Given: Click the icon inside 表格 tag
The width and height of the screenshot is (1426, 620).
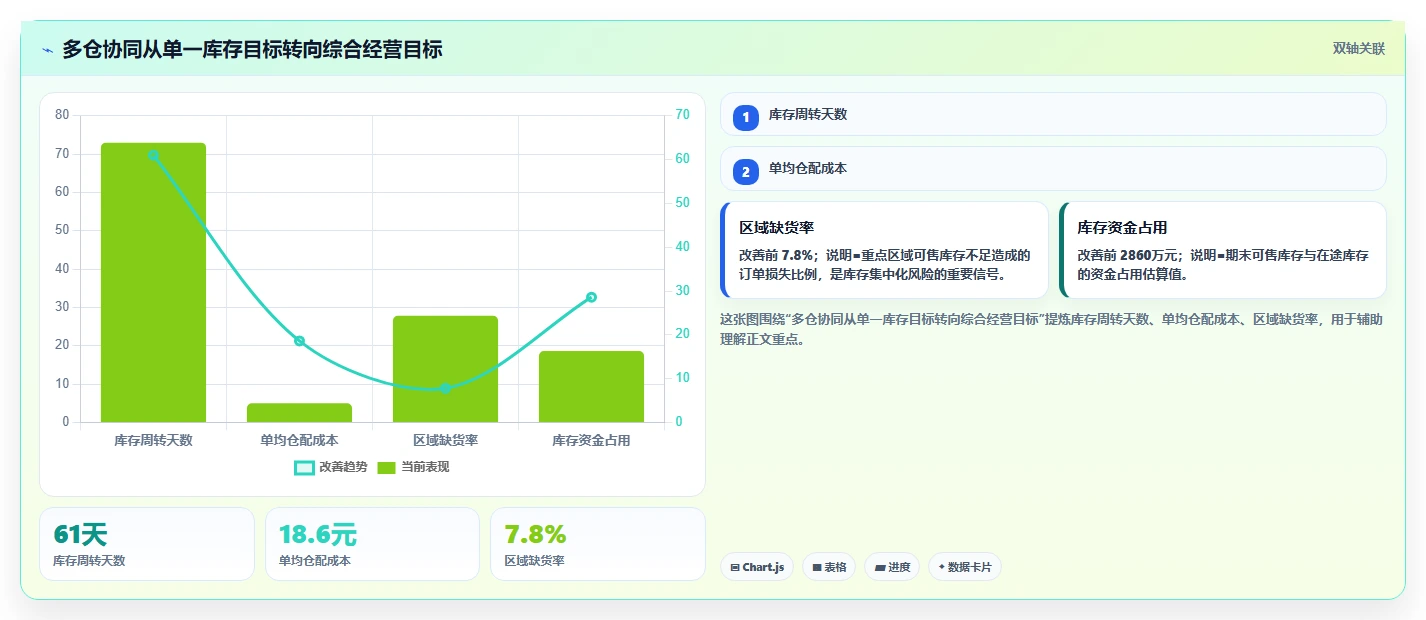Looking at the screenshot, I should point(816,567).
